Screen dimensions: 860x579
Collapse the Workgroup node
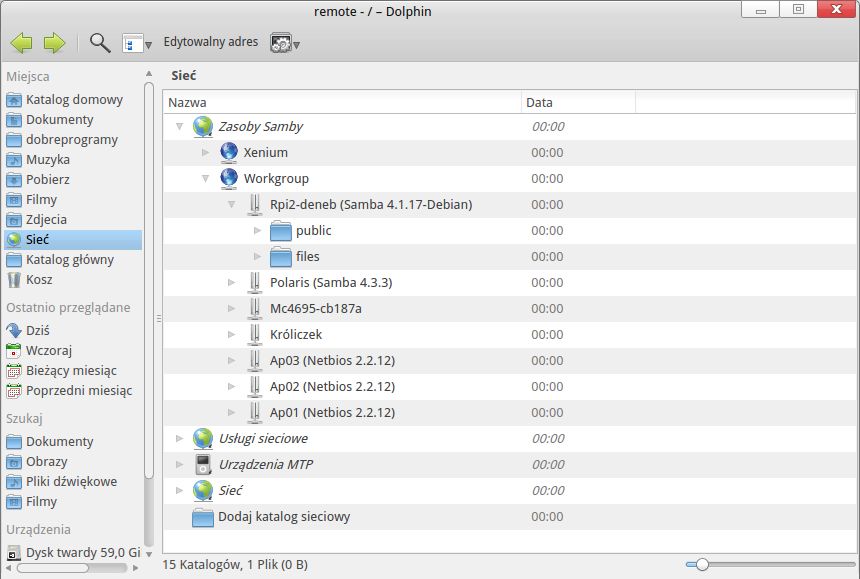[205, 179]
